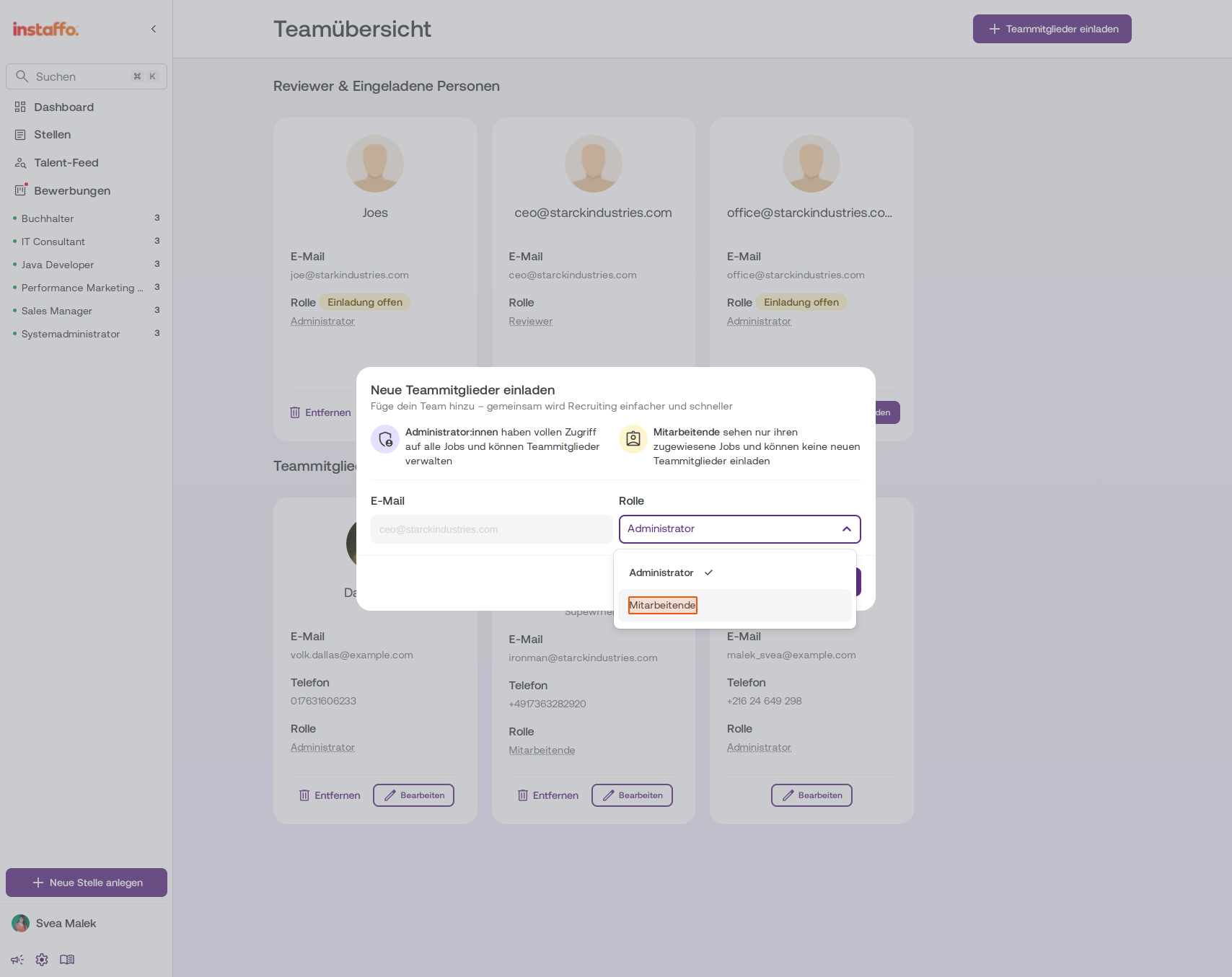
Task: Click the E-Mail input in invite dialog
Action: [492, 529]
